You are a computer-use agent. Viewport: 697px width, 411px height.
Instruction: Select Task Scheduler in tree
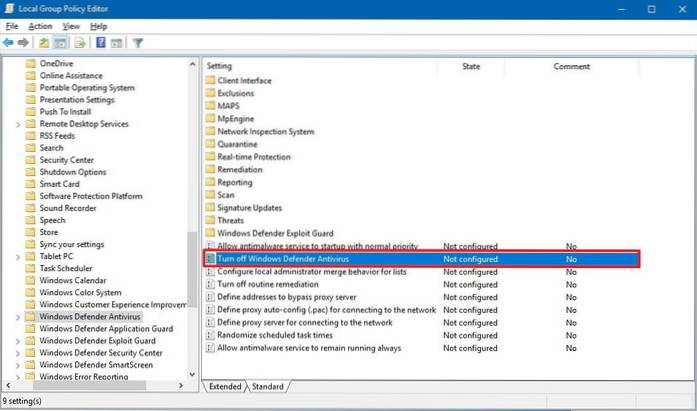[66, 268]
